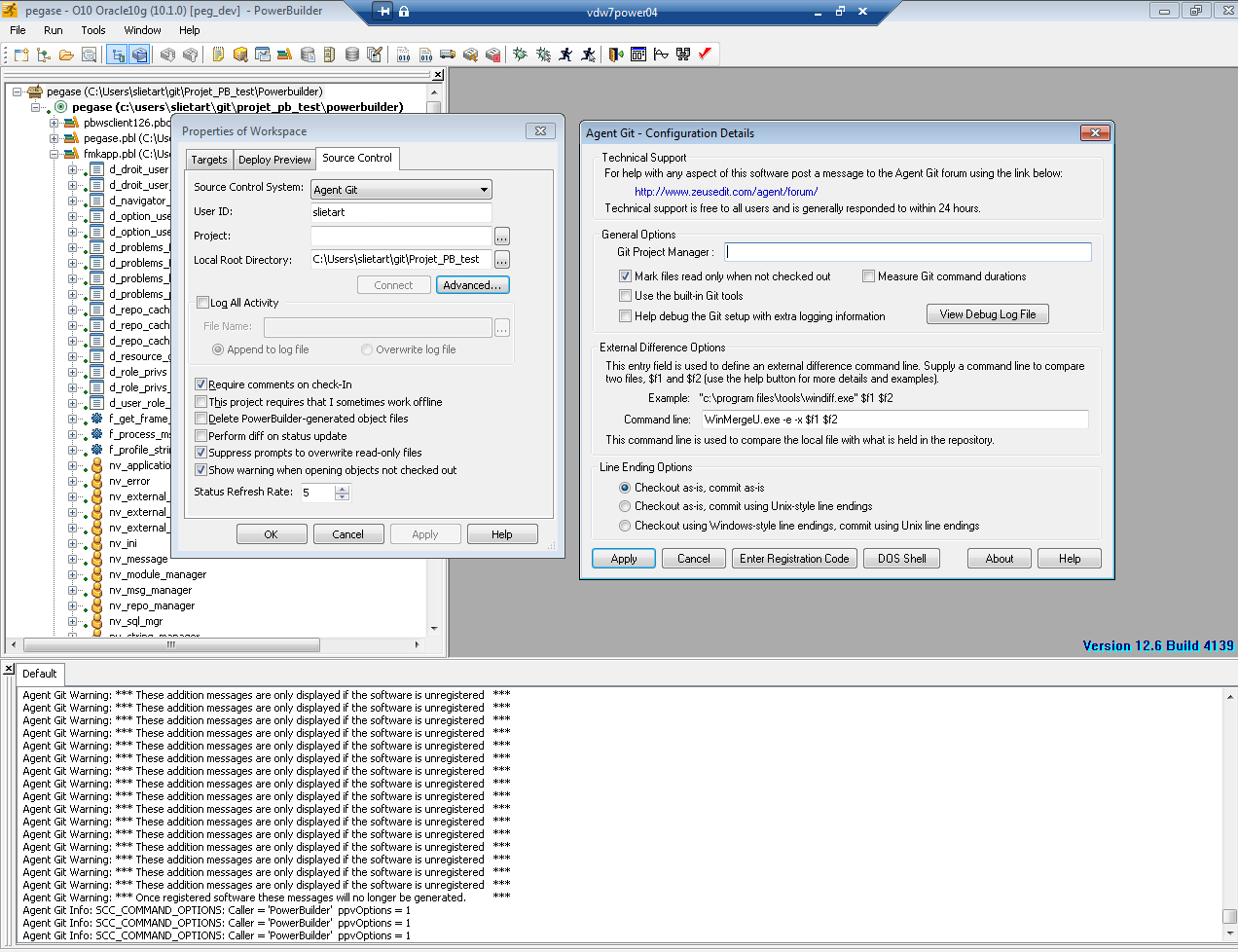This screenshot has width=1238, height=952.
Task: Click the DOS Shell button
Action: click(x=902, y=559)
